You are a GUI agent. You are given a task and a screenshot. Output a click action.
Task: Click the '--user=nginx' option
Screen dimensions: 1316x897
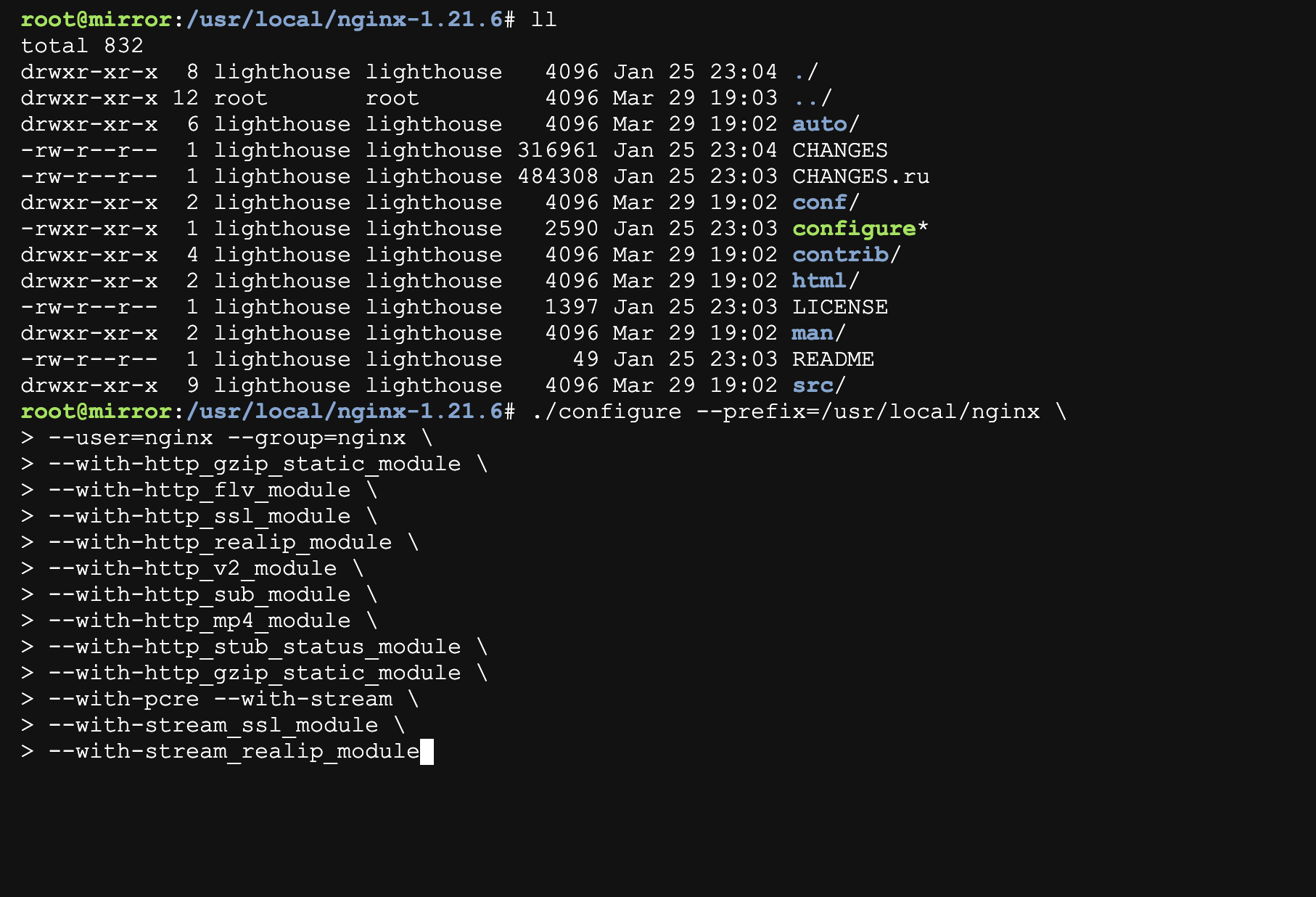[131, 438]
